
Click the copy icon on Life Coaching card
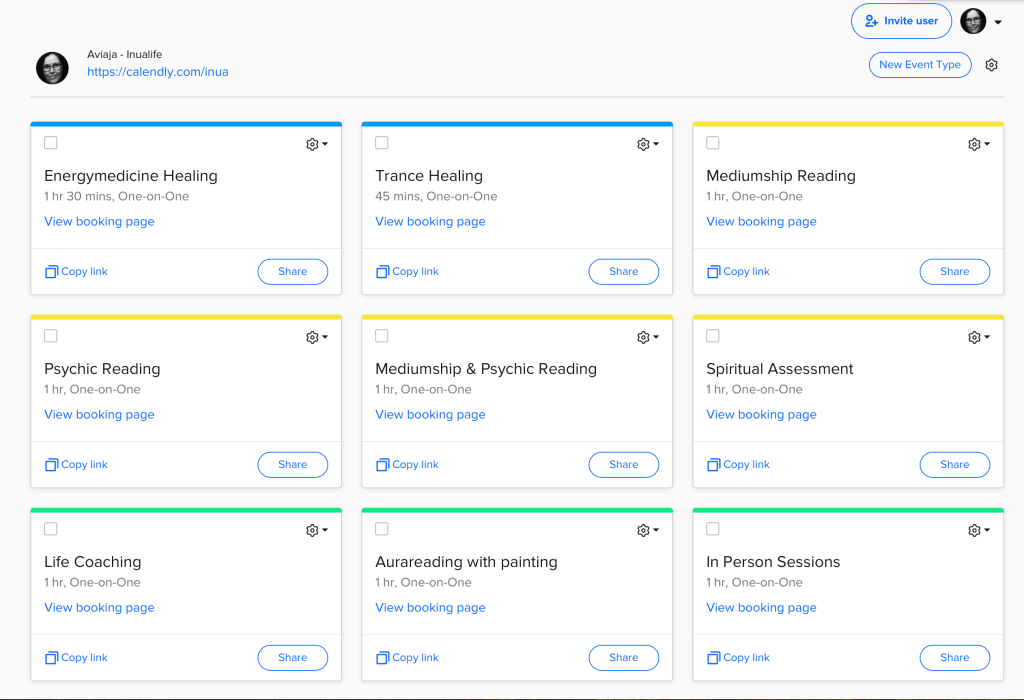tap(52, 658)
